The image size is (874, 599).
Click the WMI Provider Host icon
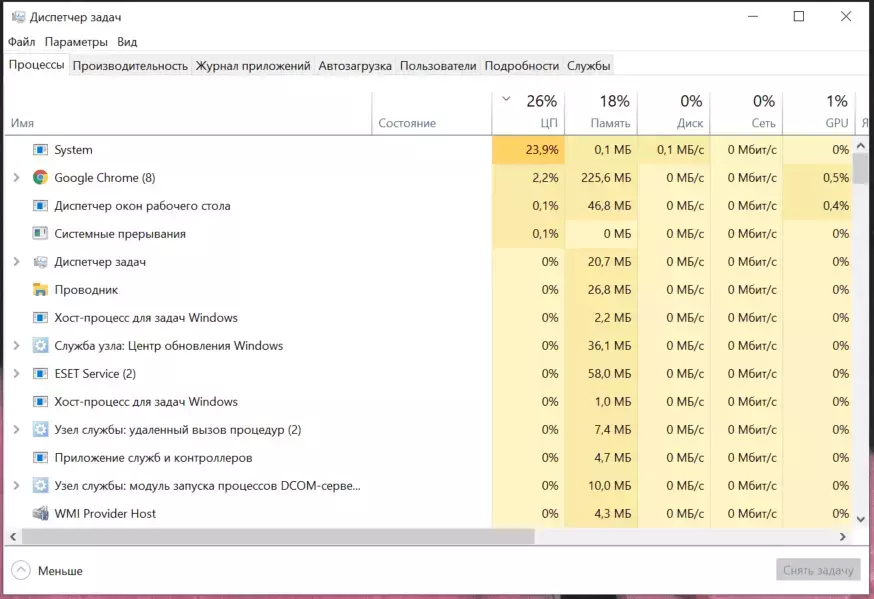point(40,513)
